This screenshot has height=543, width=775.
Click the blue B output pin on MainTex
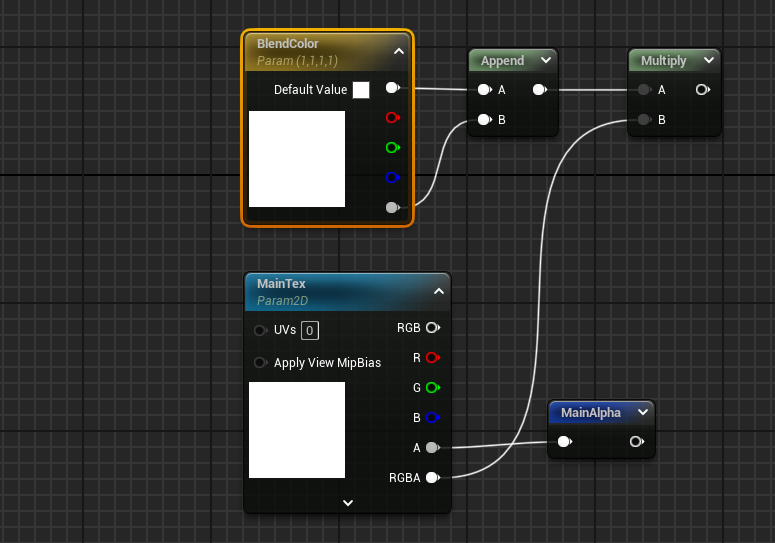pos(432,417)
